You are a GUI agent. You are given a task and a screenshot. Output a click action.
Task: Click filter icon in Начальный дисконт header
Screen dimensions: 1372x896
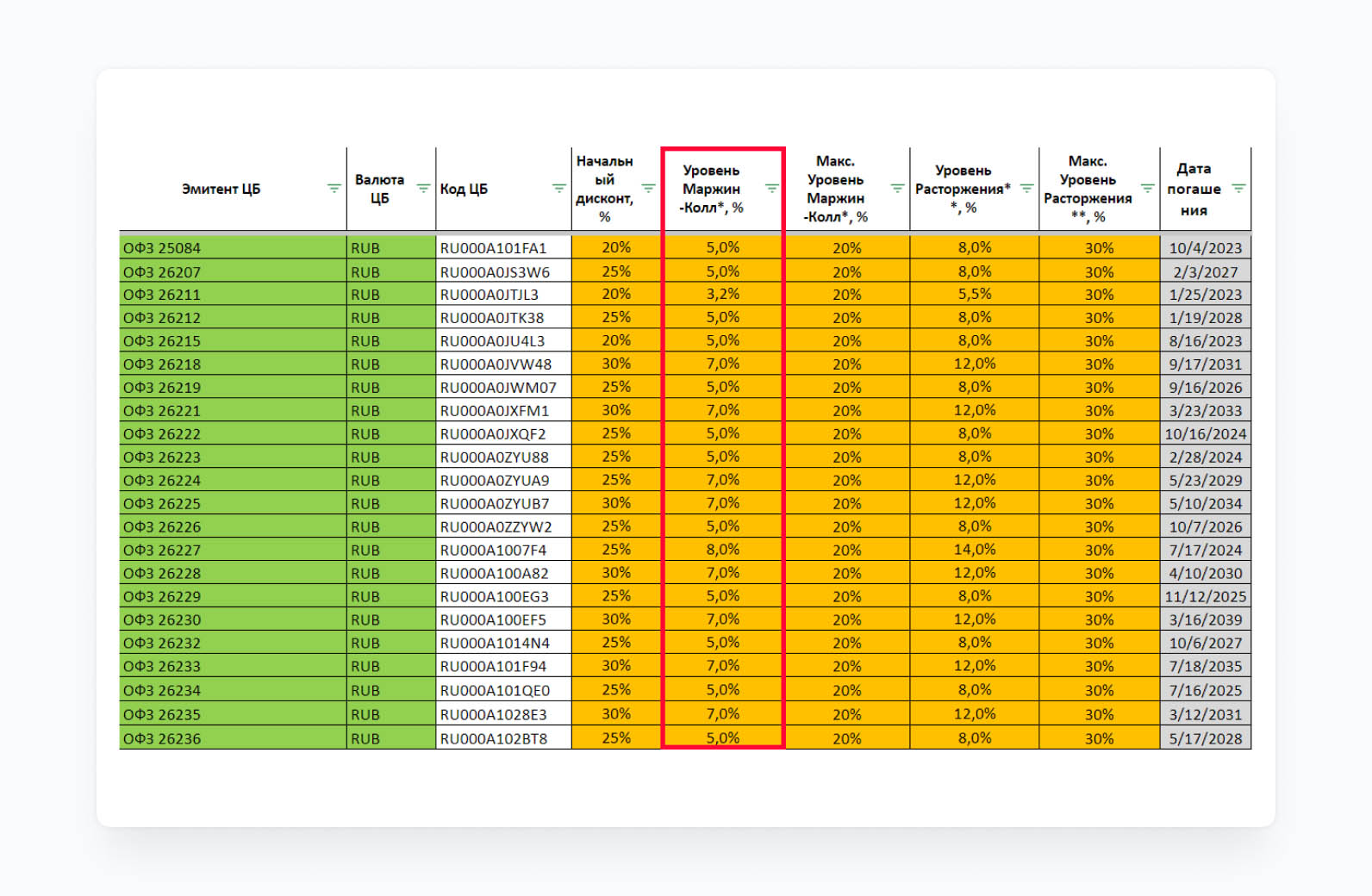tap(648, 189)
